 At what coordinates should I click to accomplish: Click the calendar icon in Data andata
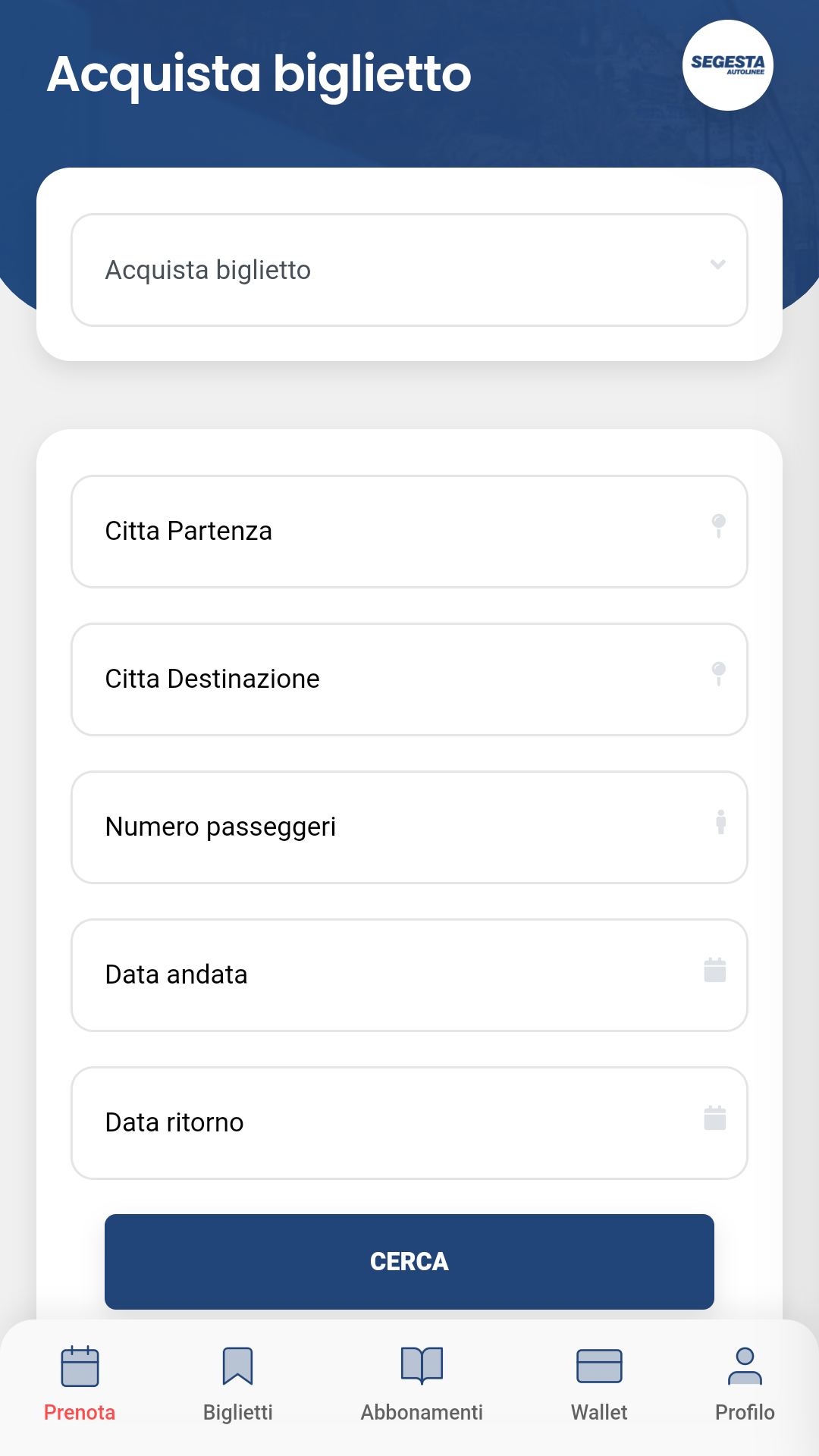point(714,970)
